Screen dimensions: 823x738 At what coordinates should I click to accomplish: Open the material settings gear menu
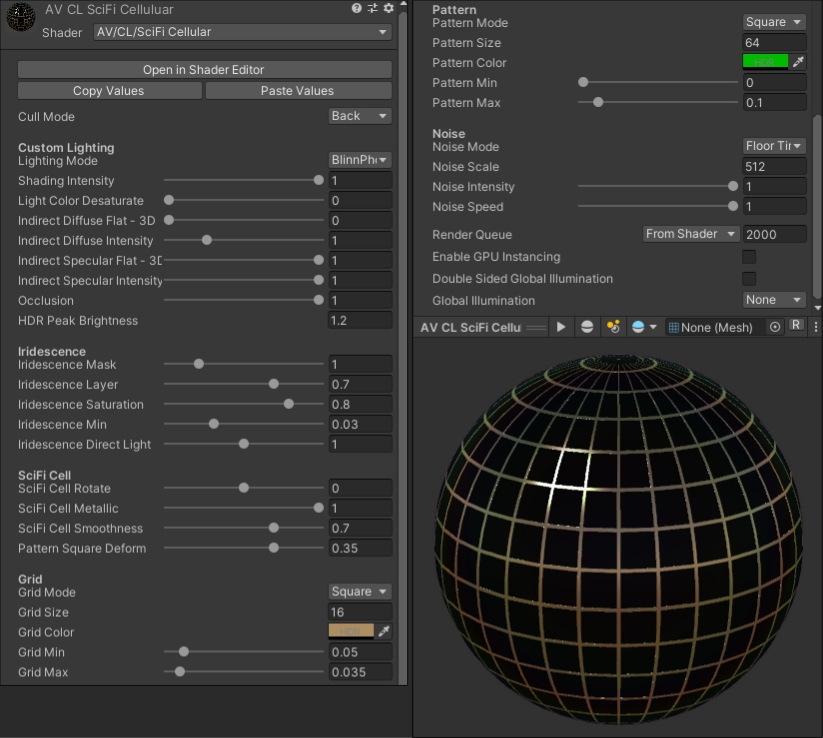(x=387, y=8)
